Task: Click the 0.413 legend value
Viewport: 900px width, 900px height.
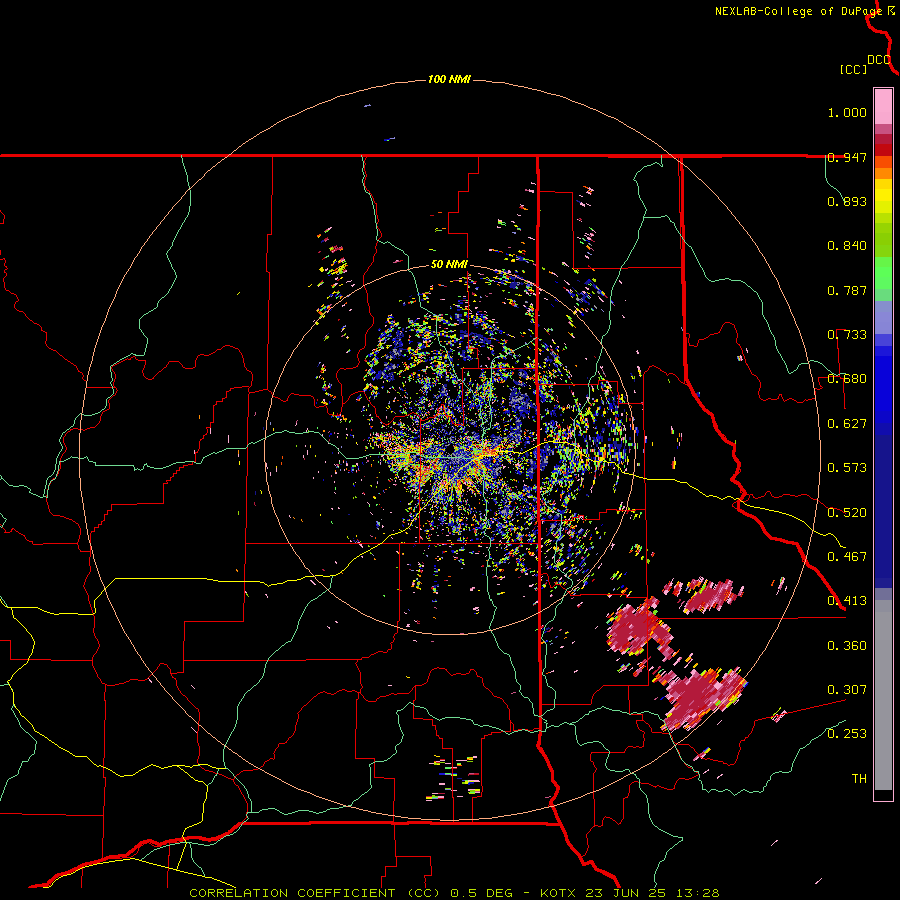Action: (x=847, y=601)
